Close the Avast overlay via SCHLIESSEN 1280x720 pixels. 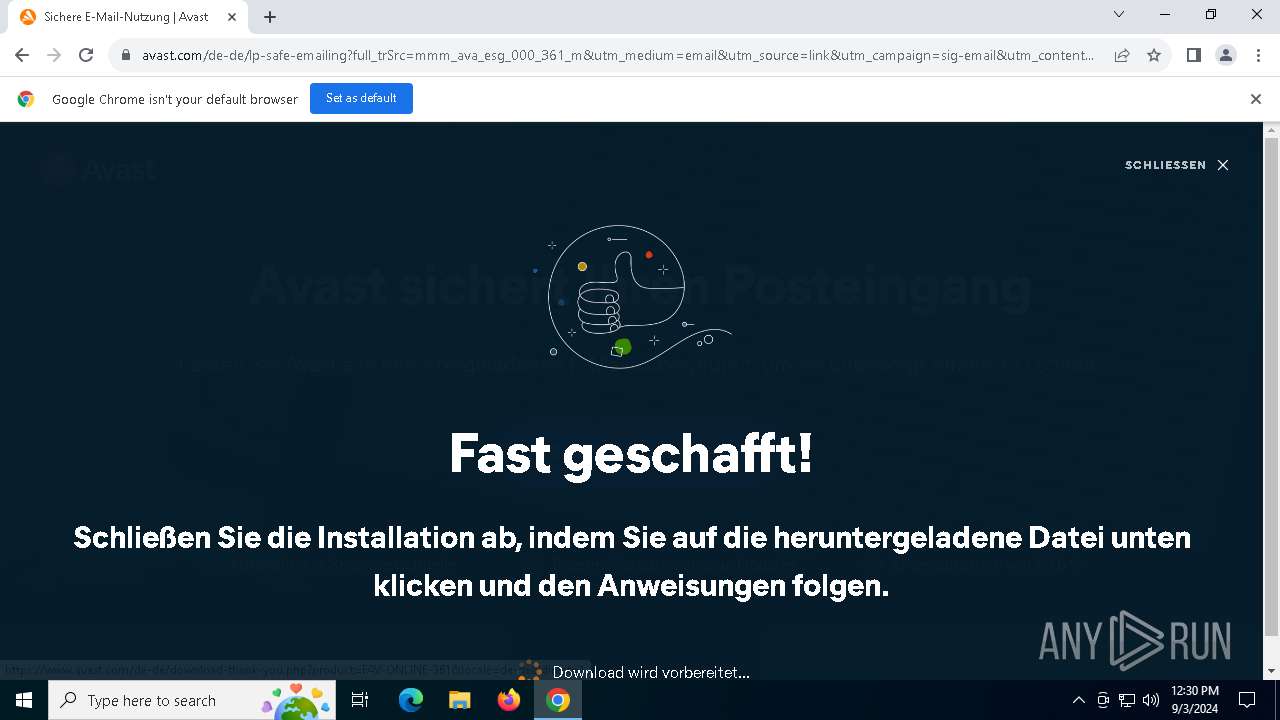pyautogui.click(x=1176, y=165)
